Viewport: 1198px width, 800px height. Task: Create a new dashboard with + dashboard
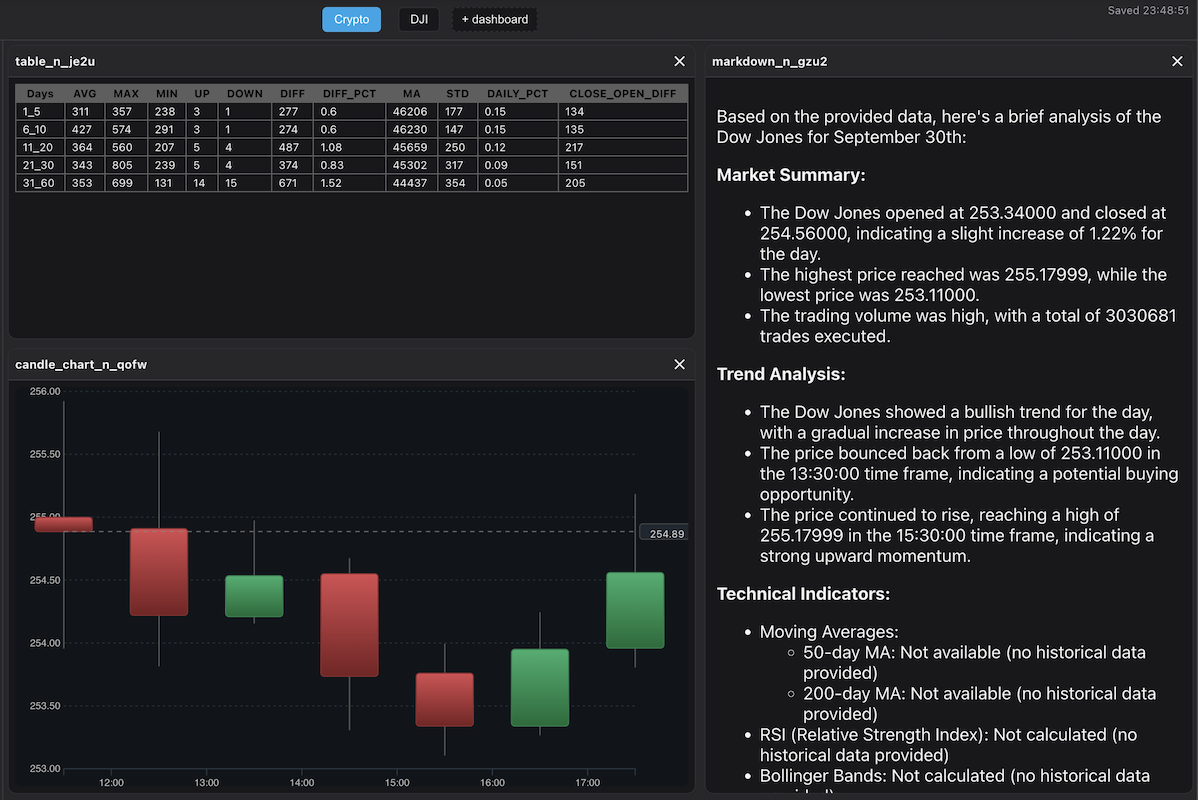(x=494, y=19)
